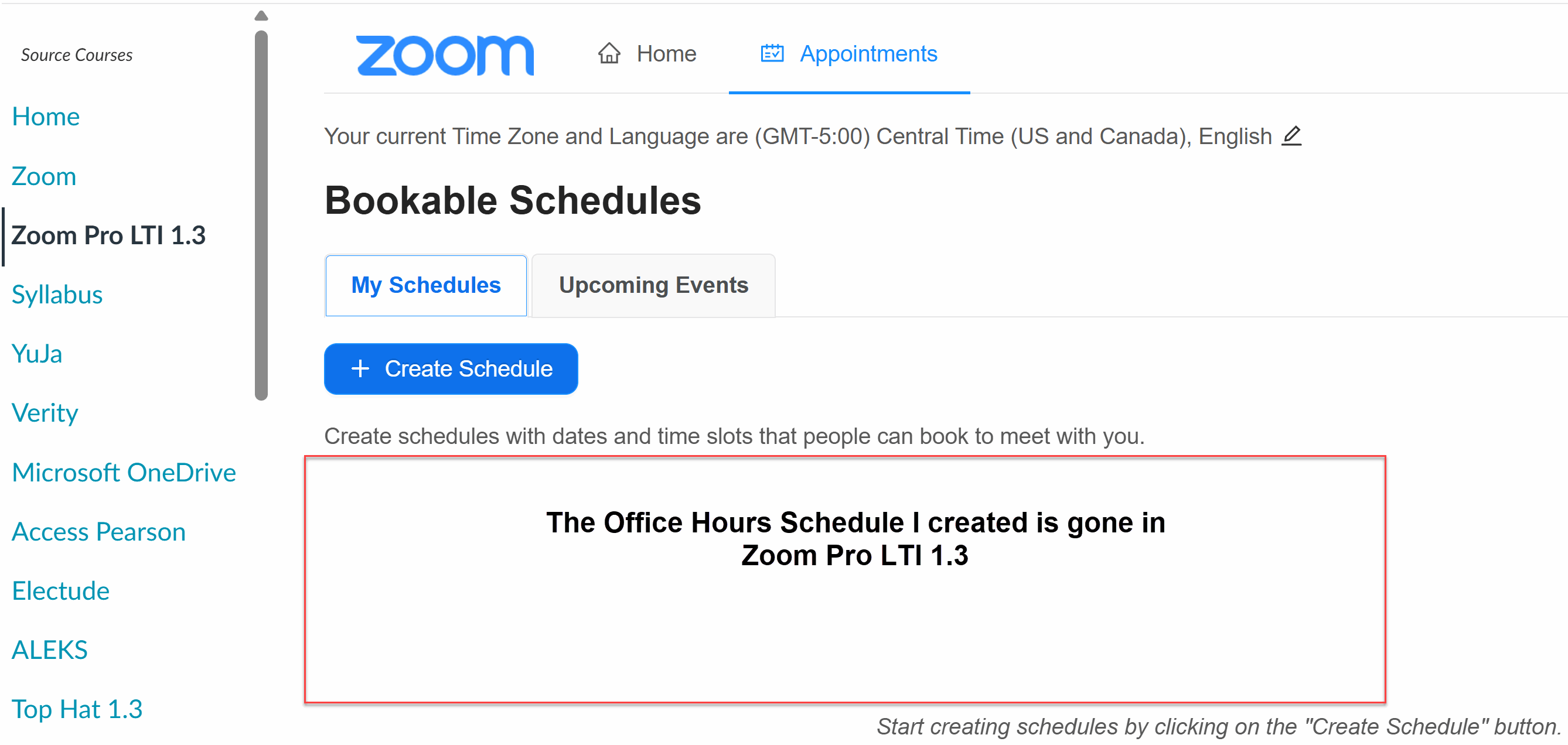Screen dimensions: 1568x745
Task: Select Electude in the course navigation
Action: point(60,590)
